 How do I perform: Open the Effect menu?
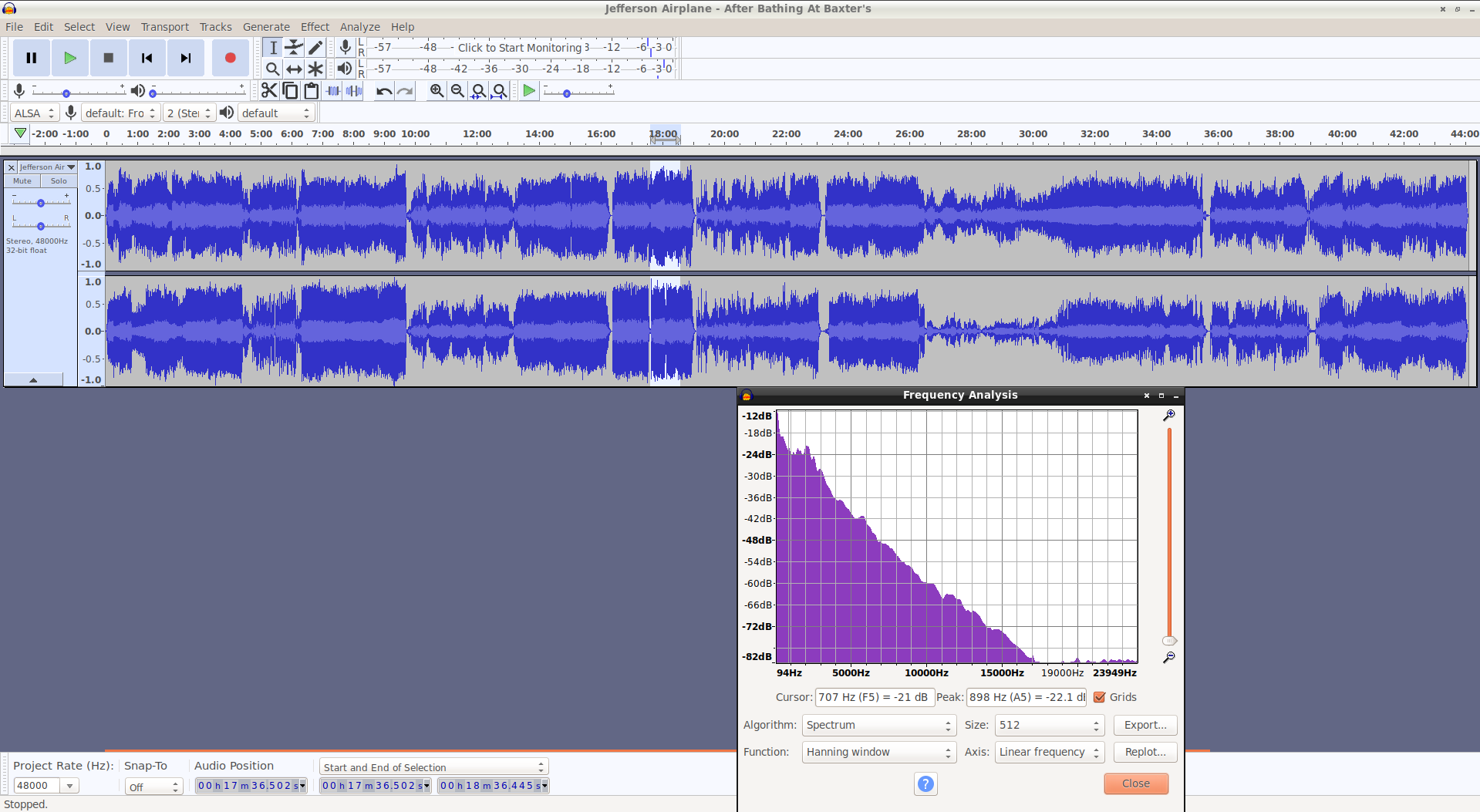pos(315,27)
